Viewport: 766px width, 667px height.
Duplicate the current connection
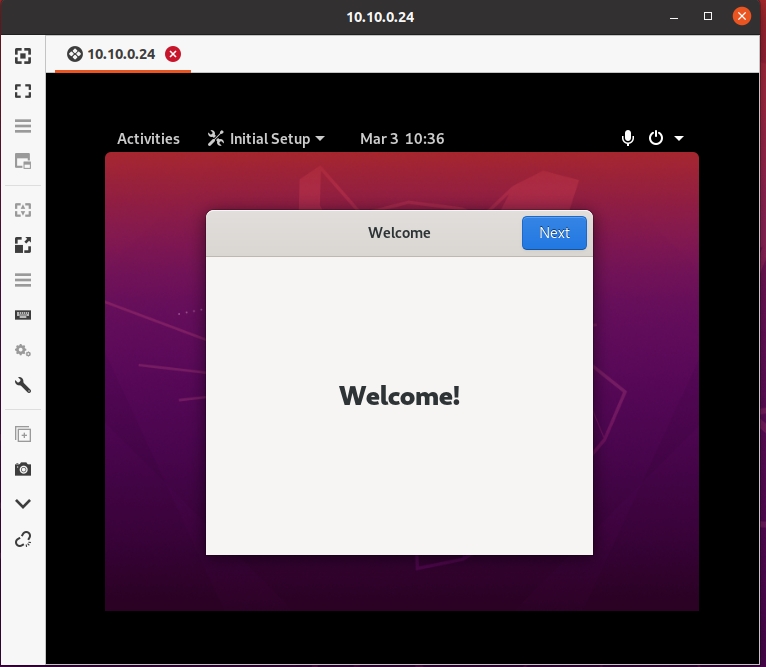coord(23,434)
